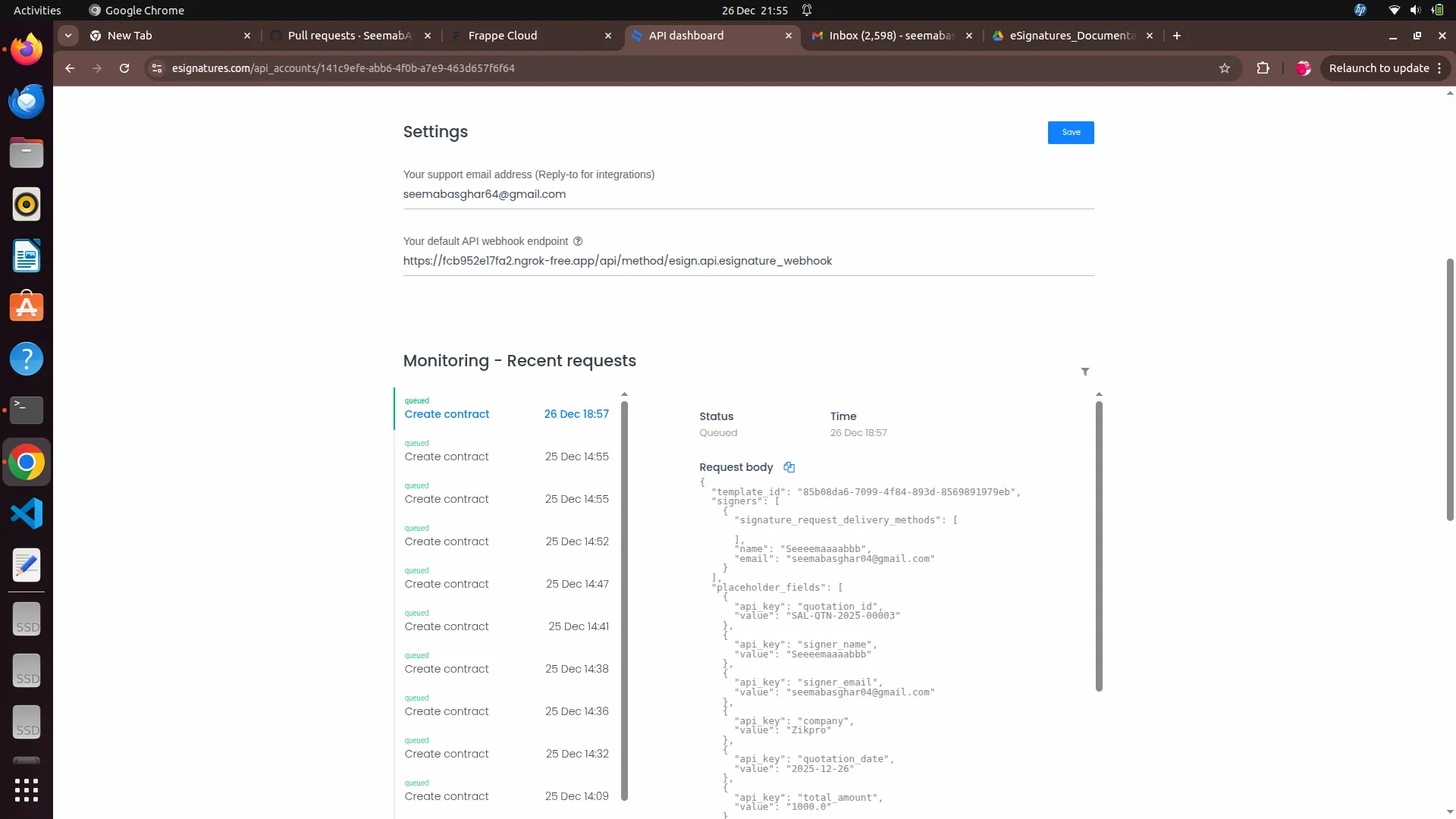Expand the tab search dropdown
This screenshot has height=819, width=1456.
coord(68,36)
